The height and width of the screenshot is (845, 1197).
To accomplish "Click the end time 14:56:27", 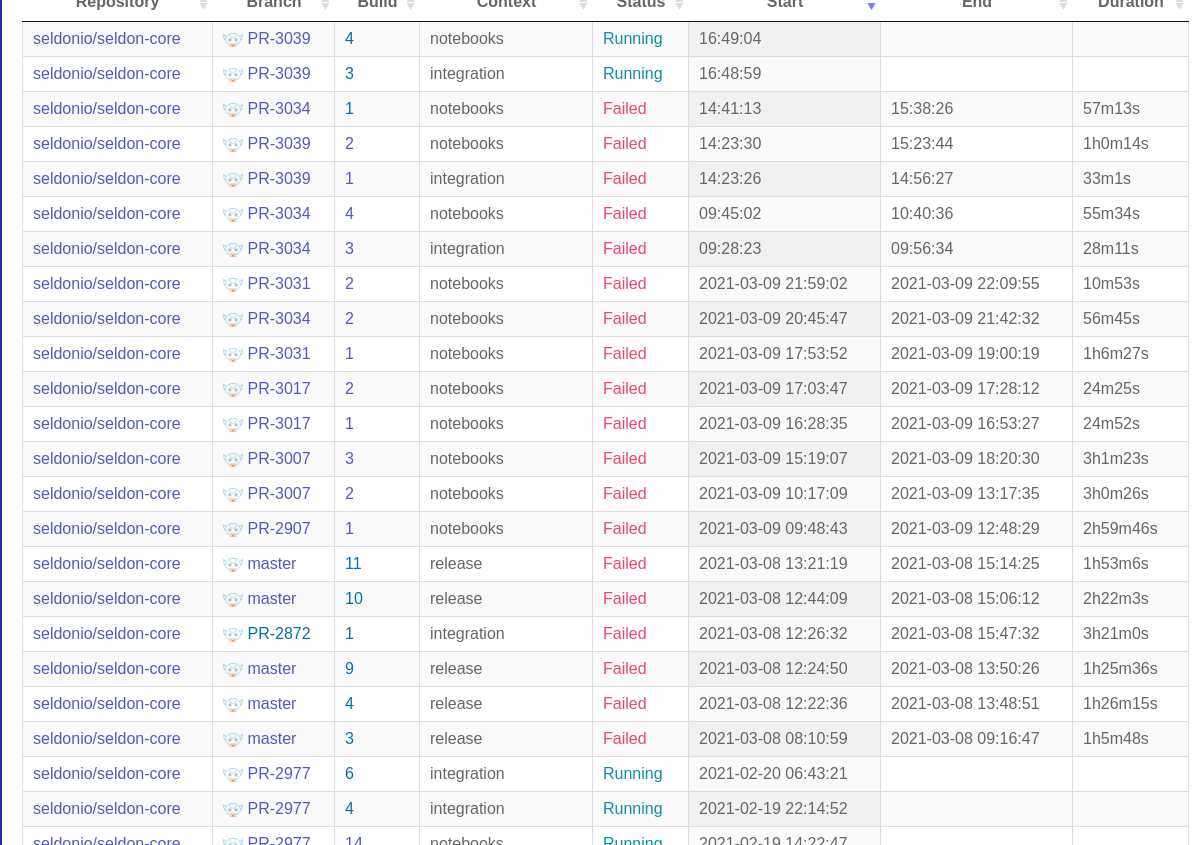I will [x=922, y=179].
